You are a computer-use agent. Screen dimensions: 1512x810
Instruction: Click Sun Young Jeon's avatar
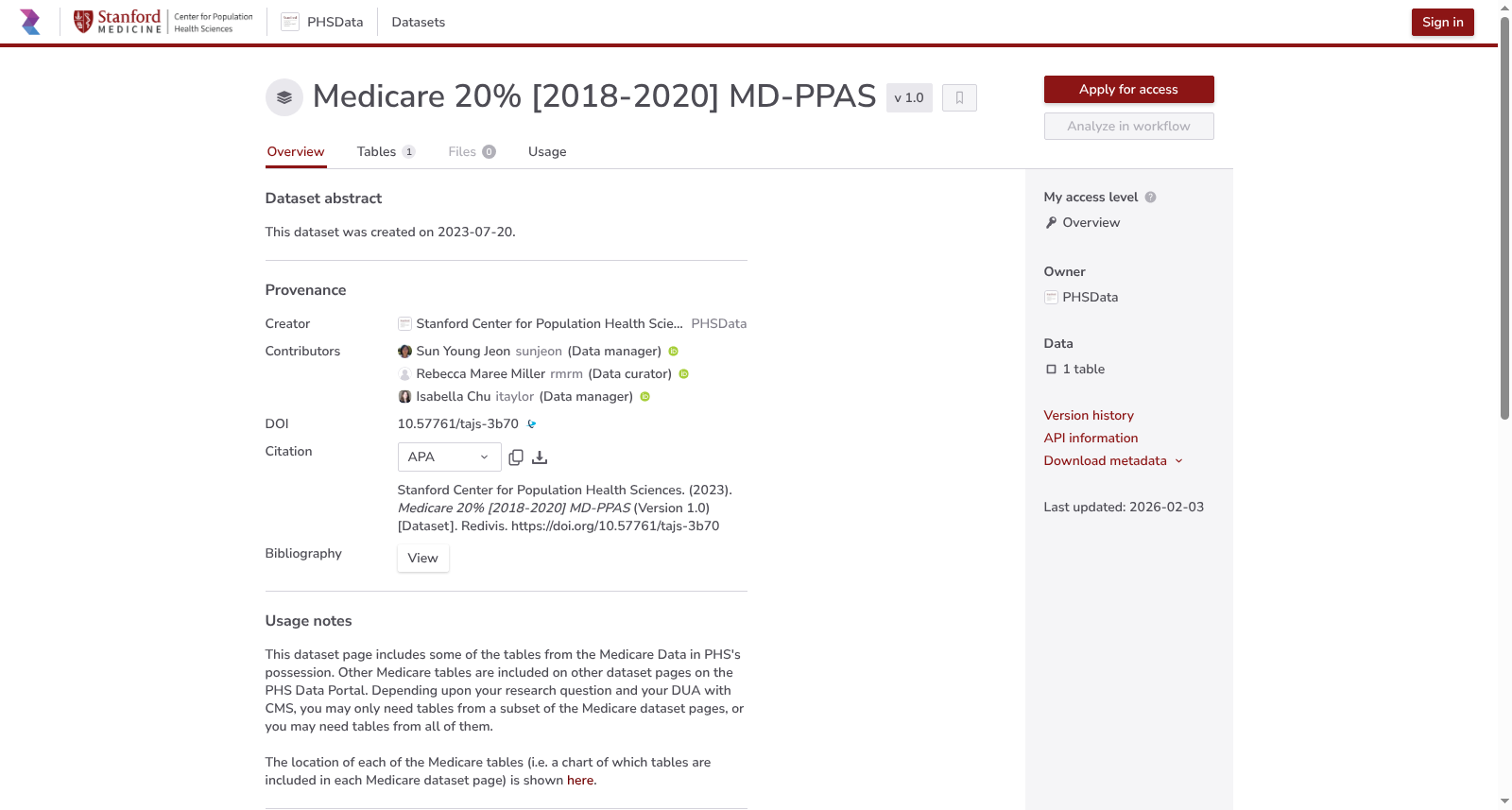[x=404, y=352]
